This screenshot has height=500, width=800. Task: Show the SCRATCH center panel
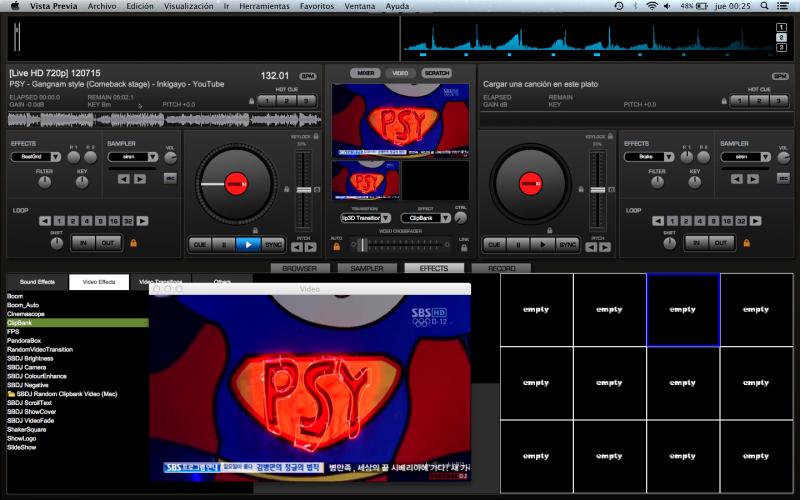[x=436, y=73]
